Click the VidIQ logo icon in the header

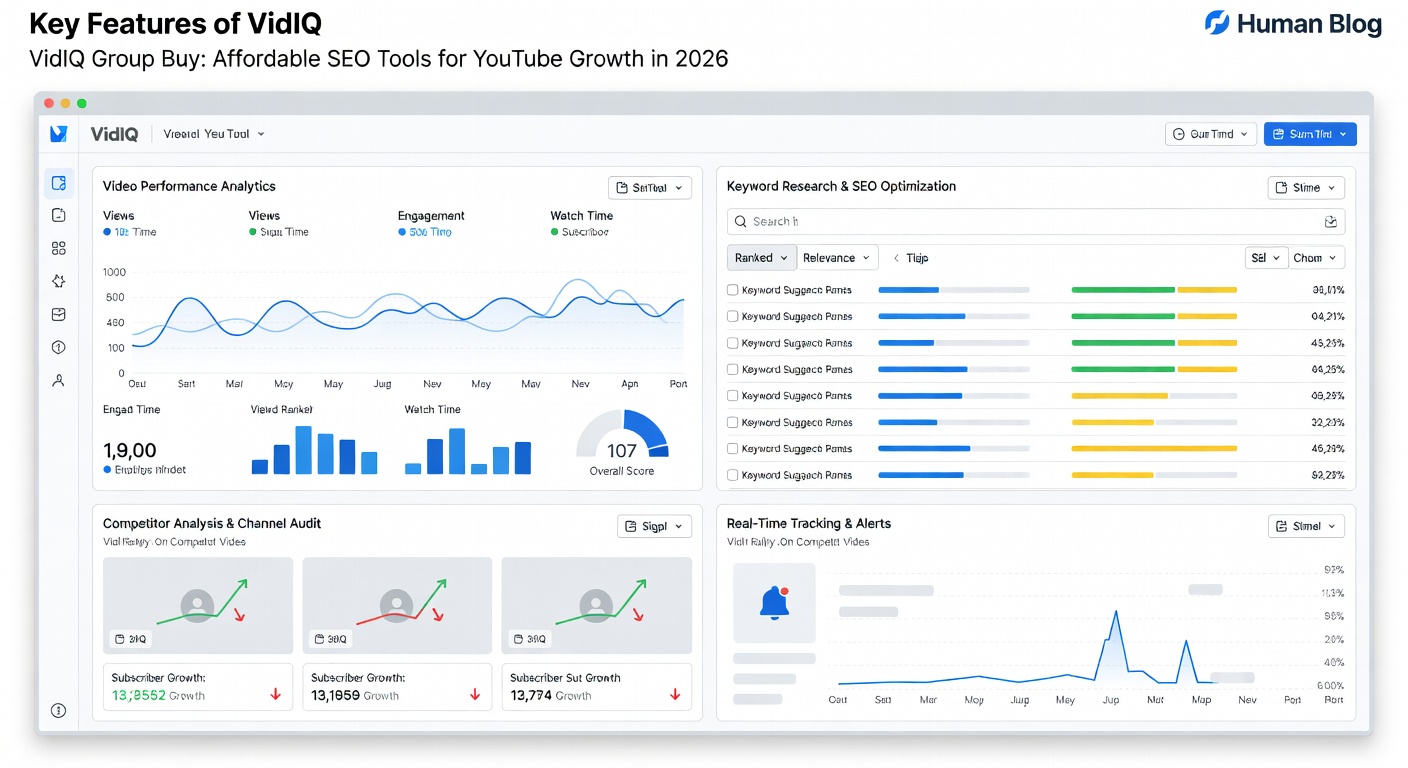59,133
